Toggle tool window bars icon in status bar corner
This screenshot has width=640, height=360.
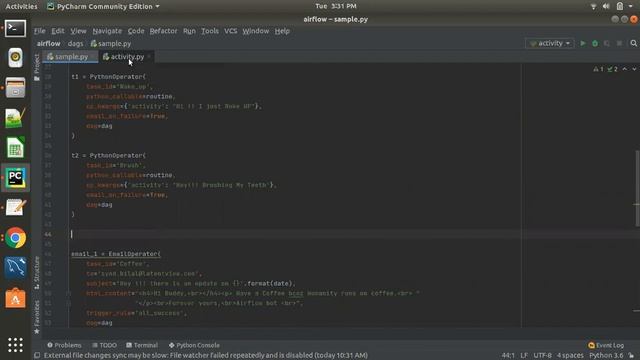(37, 356)
